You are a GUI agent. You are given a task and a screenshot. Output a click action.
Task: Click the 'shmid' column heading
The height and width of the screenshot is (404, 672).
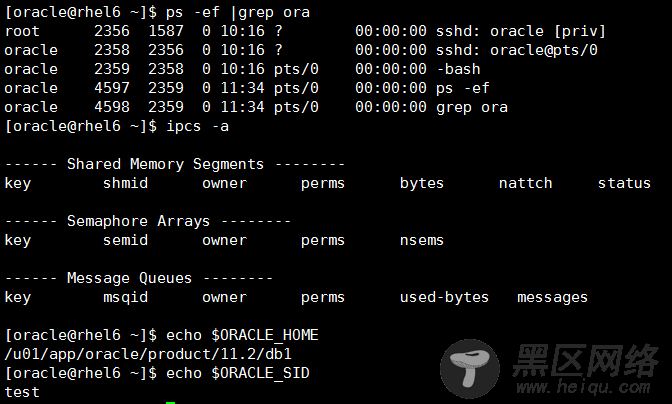(126, 183)
